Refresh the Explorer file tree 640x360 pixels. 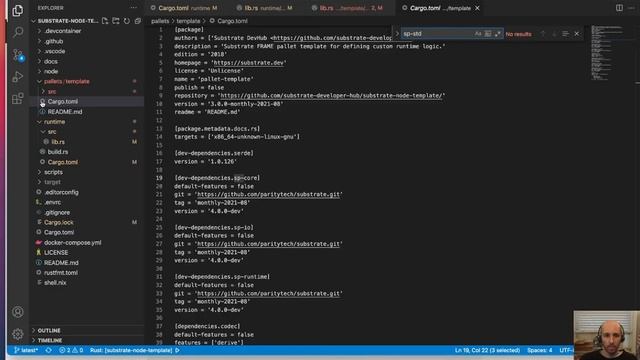[127, 21]
